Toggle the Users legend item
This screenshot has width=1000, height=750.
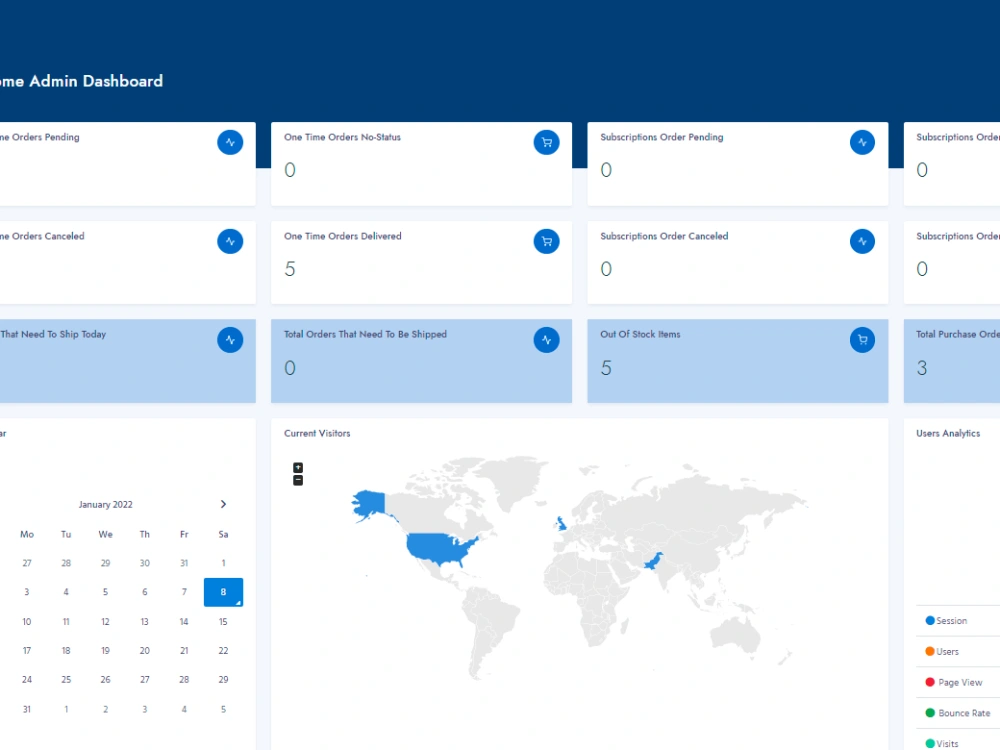pos(942,651)
